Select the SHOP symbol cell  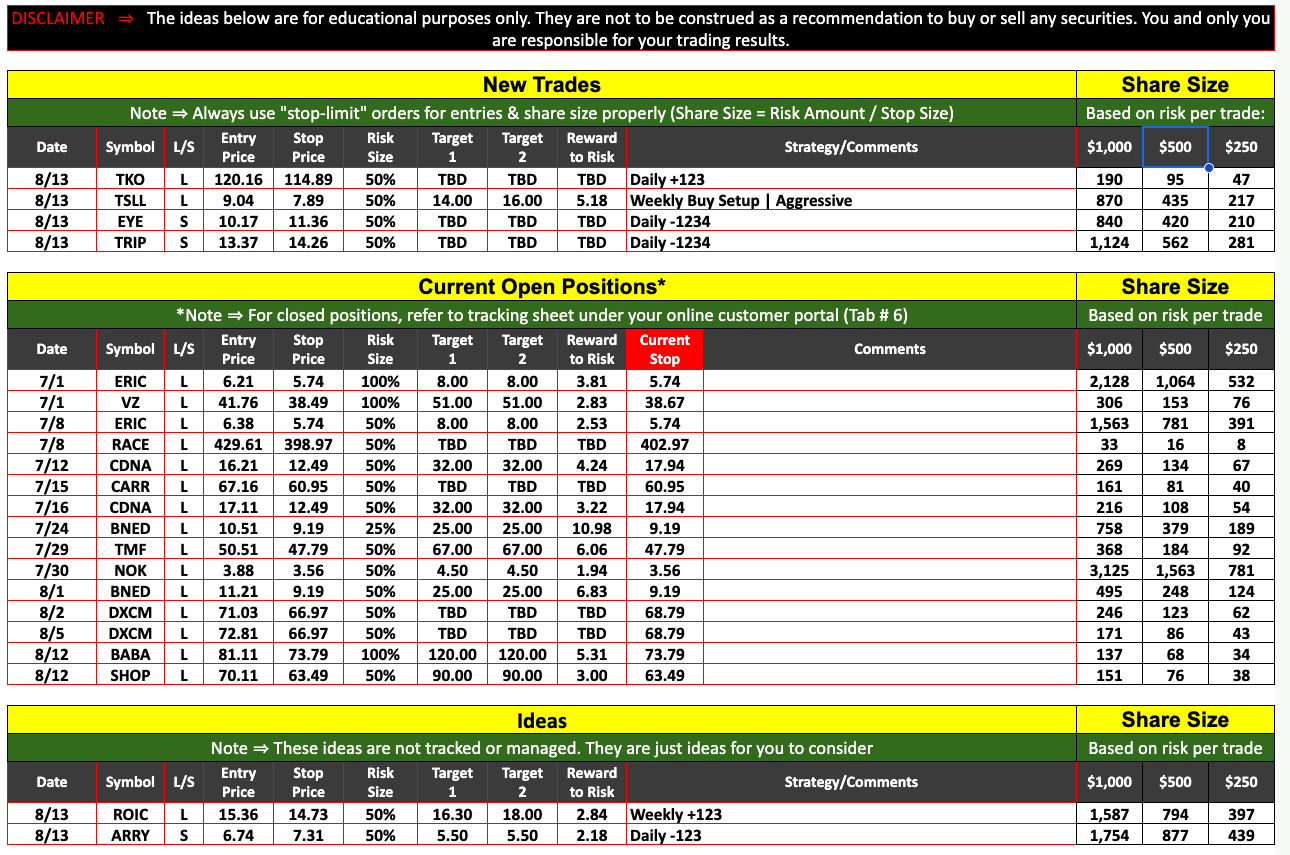tap(130, 675)
